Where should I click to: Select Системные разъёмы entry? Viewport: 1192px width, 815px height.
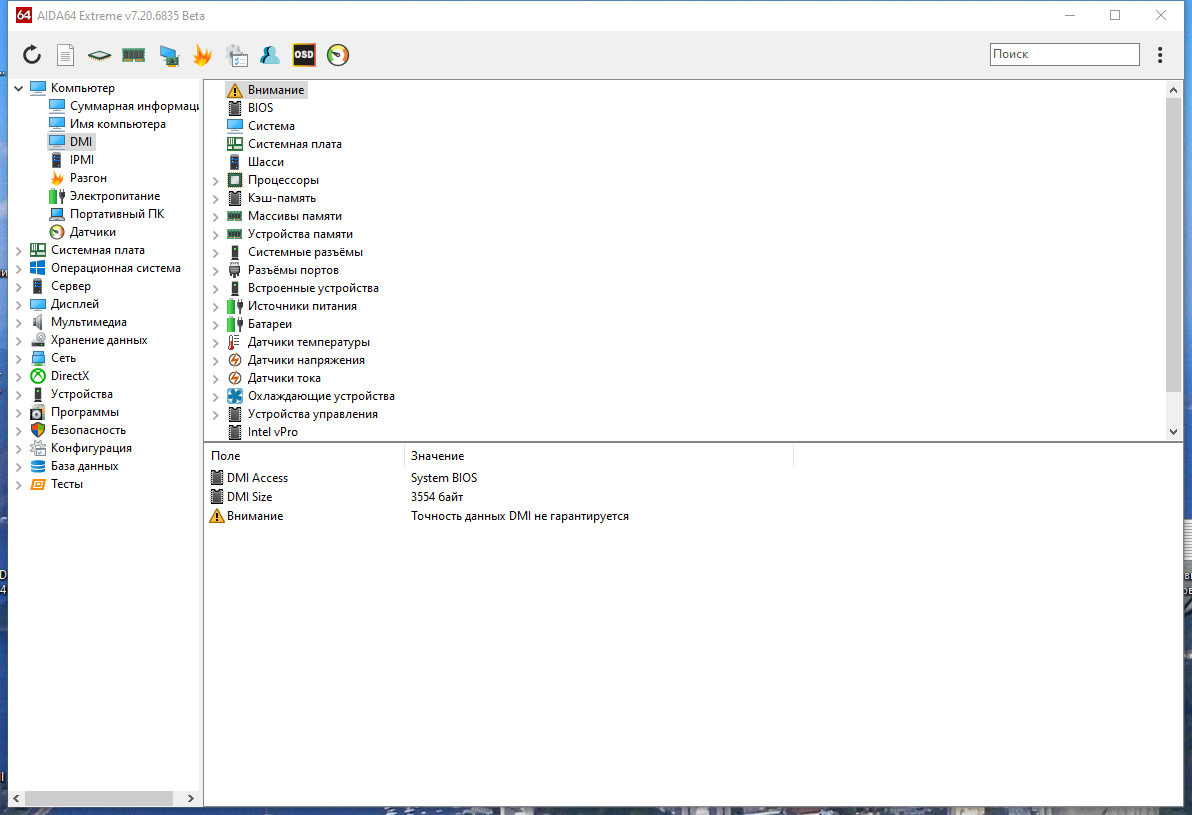(x=295, y=252)
